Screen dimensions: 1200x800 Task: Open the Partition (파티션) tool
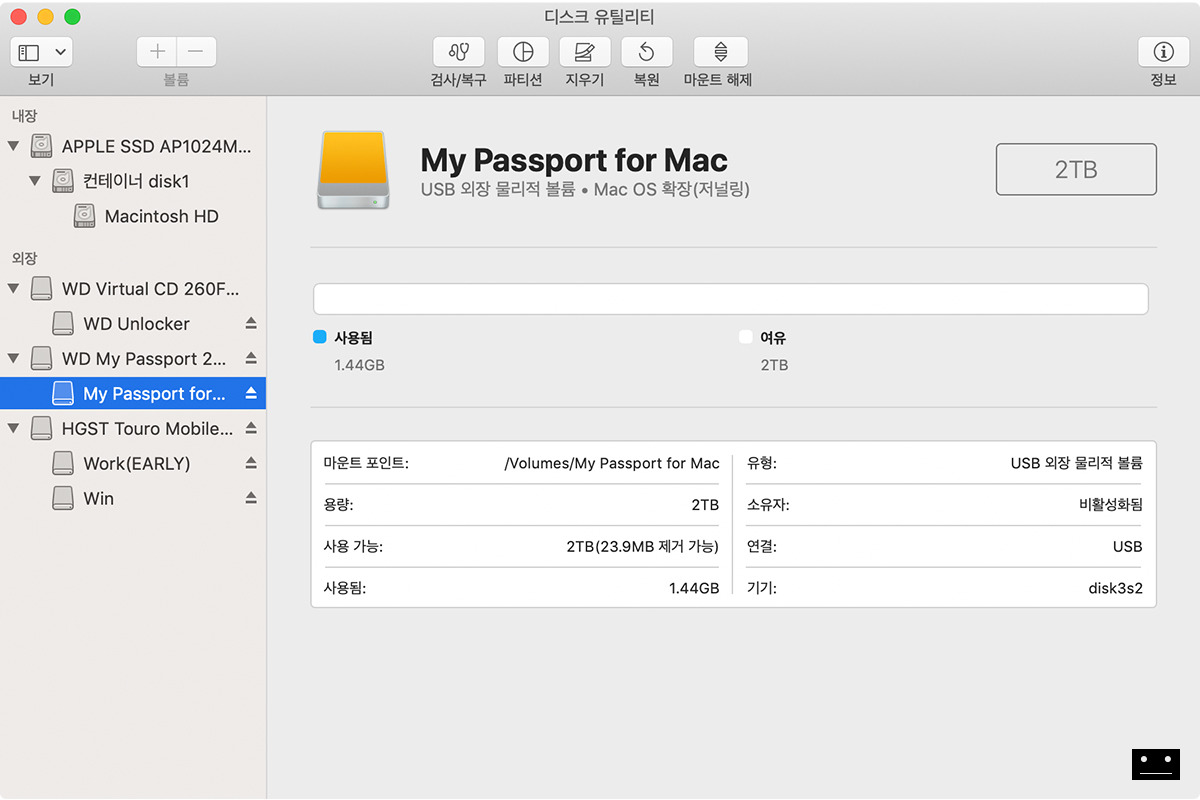522,52
